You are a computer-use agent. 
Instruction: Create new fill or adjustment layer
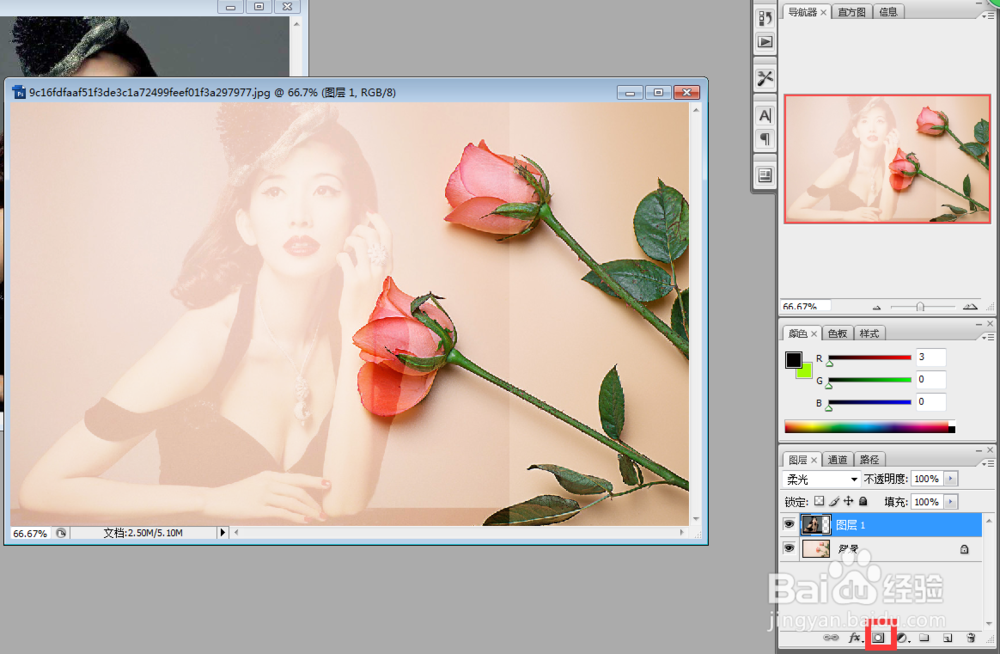(x=902, y=637)
